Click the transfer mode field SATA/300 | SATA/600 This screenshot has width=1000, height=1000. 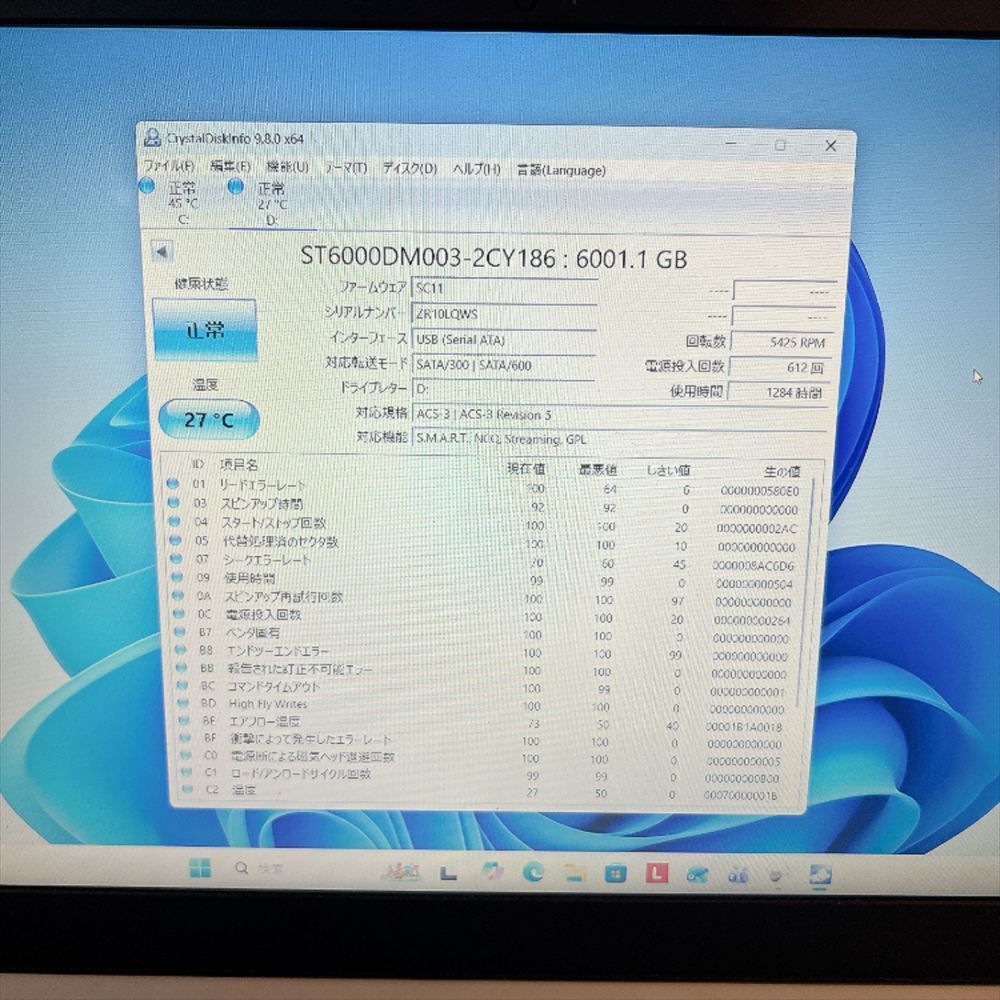click(504, 365)
